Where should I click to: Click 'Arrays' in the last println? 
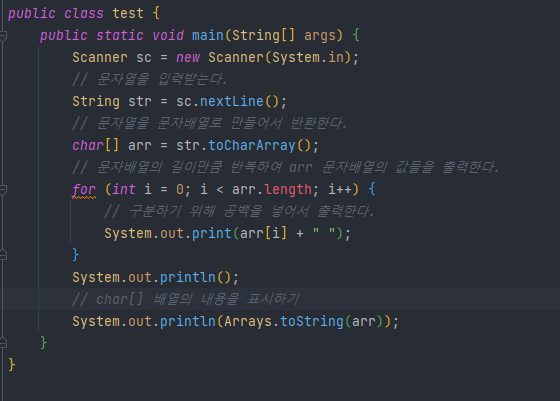coord(248,322)
